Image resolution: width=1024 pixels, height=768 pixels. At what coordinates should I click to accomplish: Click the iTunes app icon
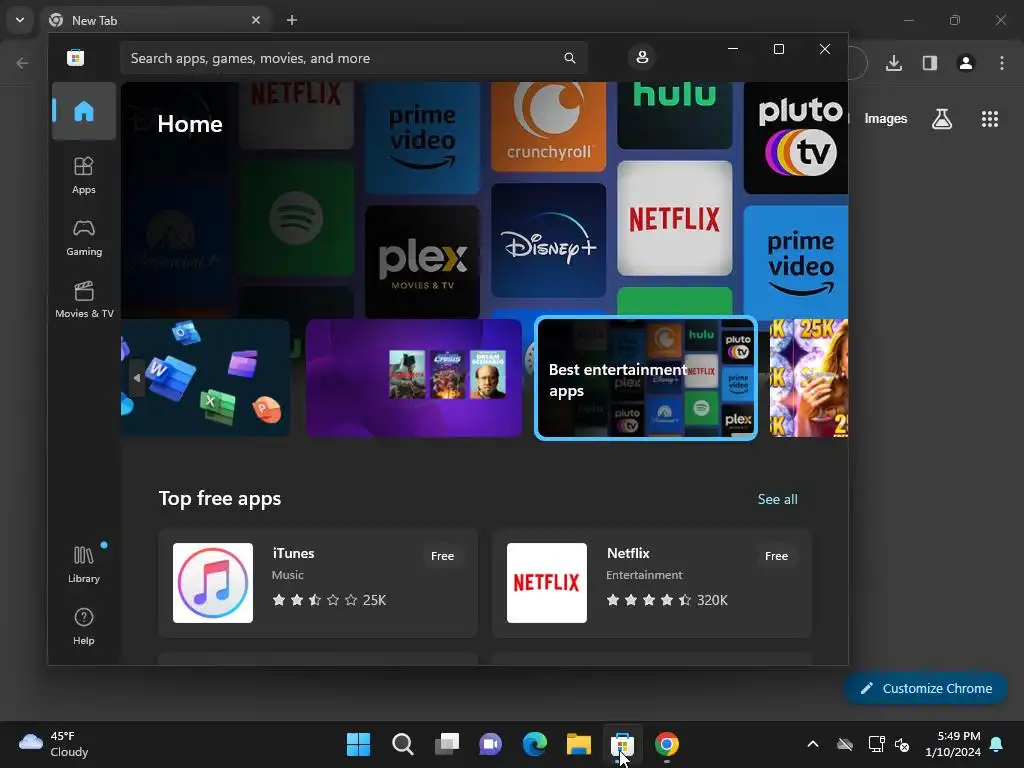tap(213, 583)
